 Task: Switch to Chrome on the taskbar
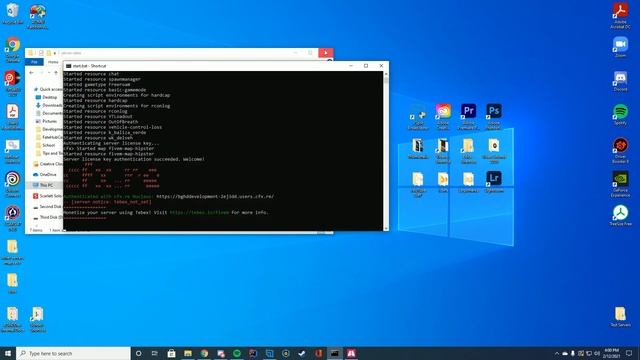click(x=204, y=353)
